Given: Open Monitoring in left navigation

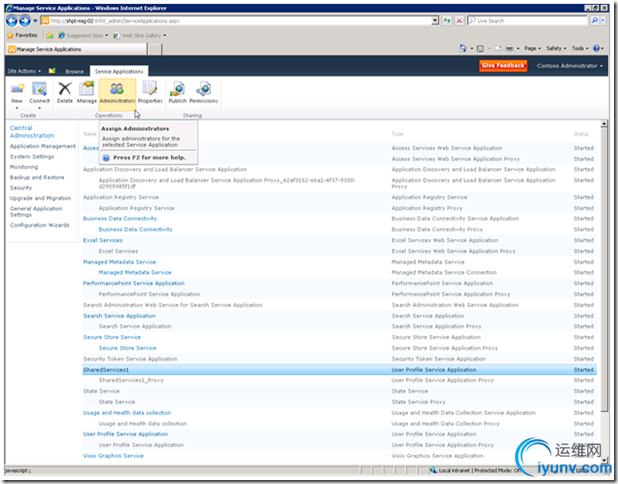Looking at the screenshot, I should 24,167.
